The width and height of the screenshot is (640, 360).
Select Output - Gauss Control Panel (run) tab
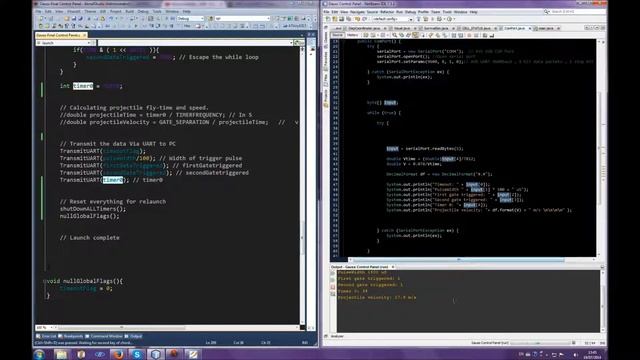click(x=362, y=267)
